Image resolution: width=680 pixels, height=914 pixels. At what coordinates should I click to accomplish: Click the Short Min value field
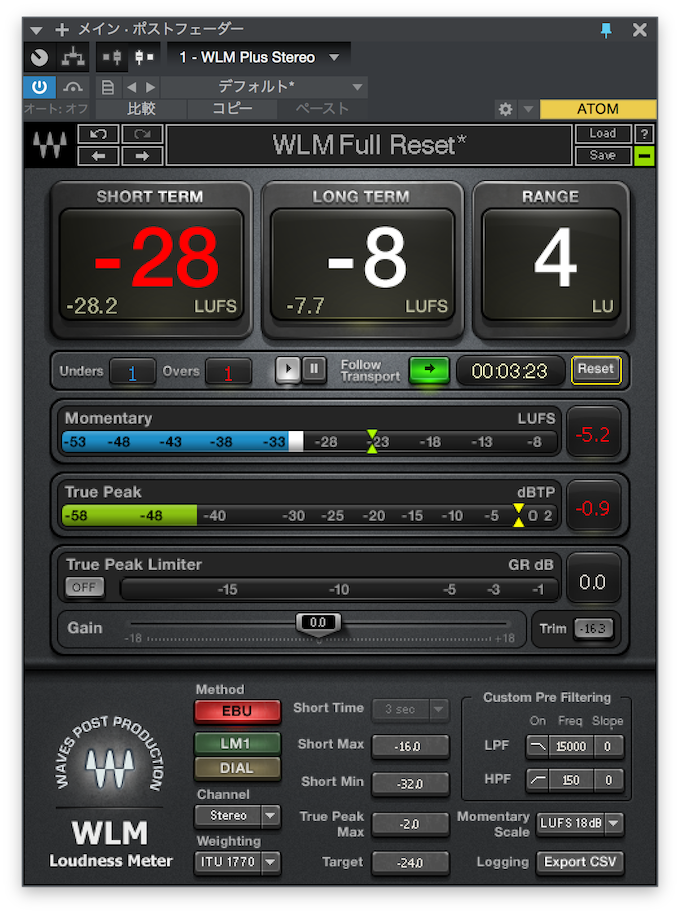click(410, 784)
